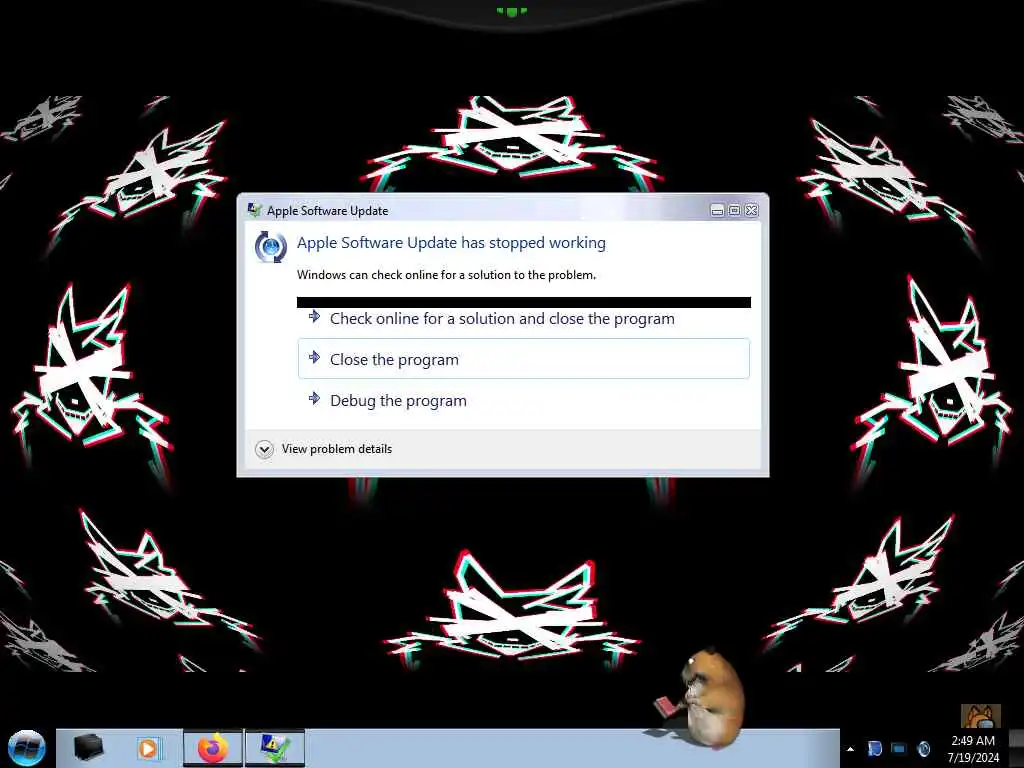
Task: Expand 'View problem details' chevron
Action: pos(264,449)
